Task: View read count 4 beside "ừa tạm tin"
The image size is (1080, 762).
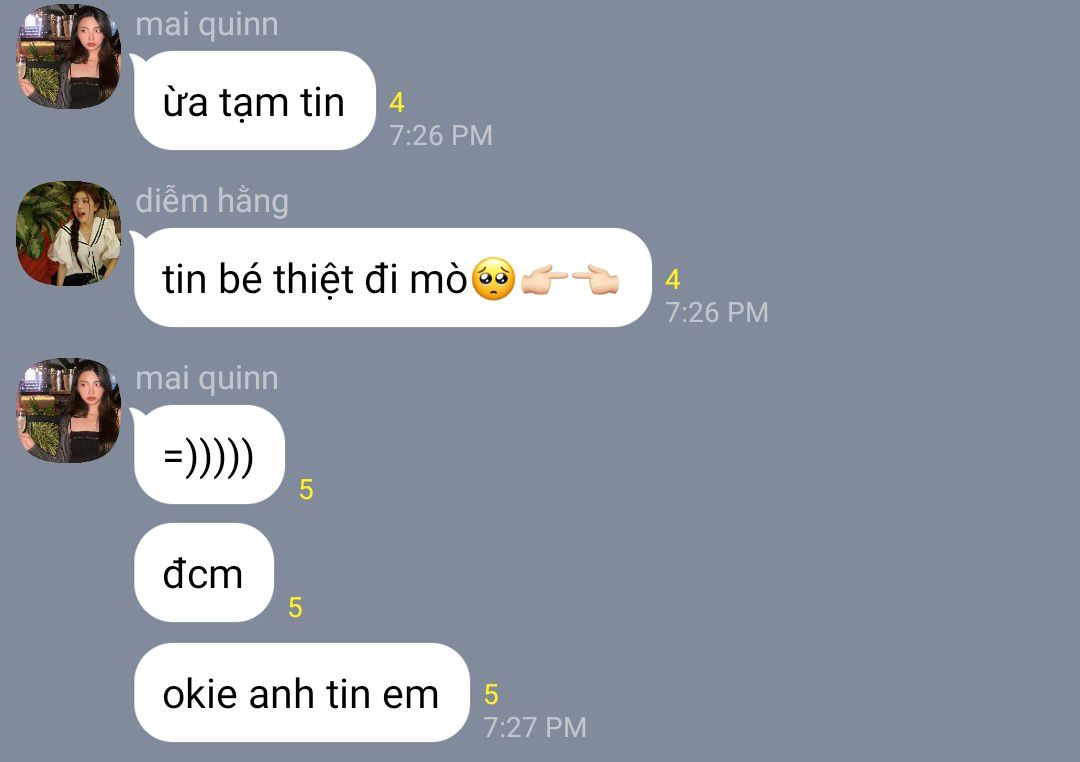Action: (397, 103)
